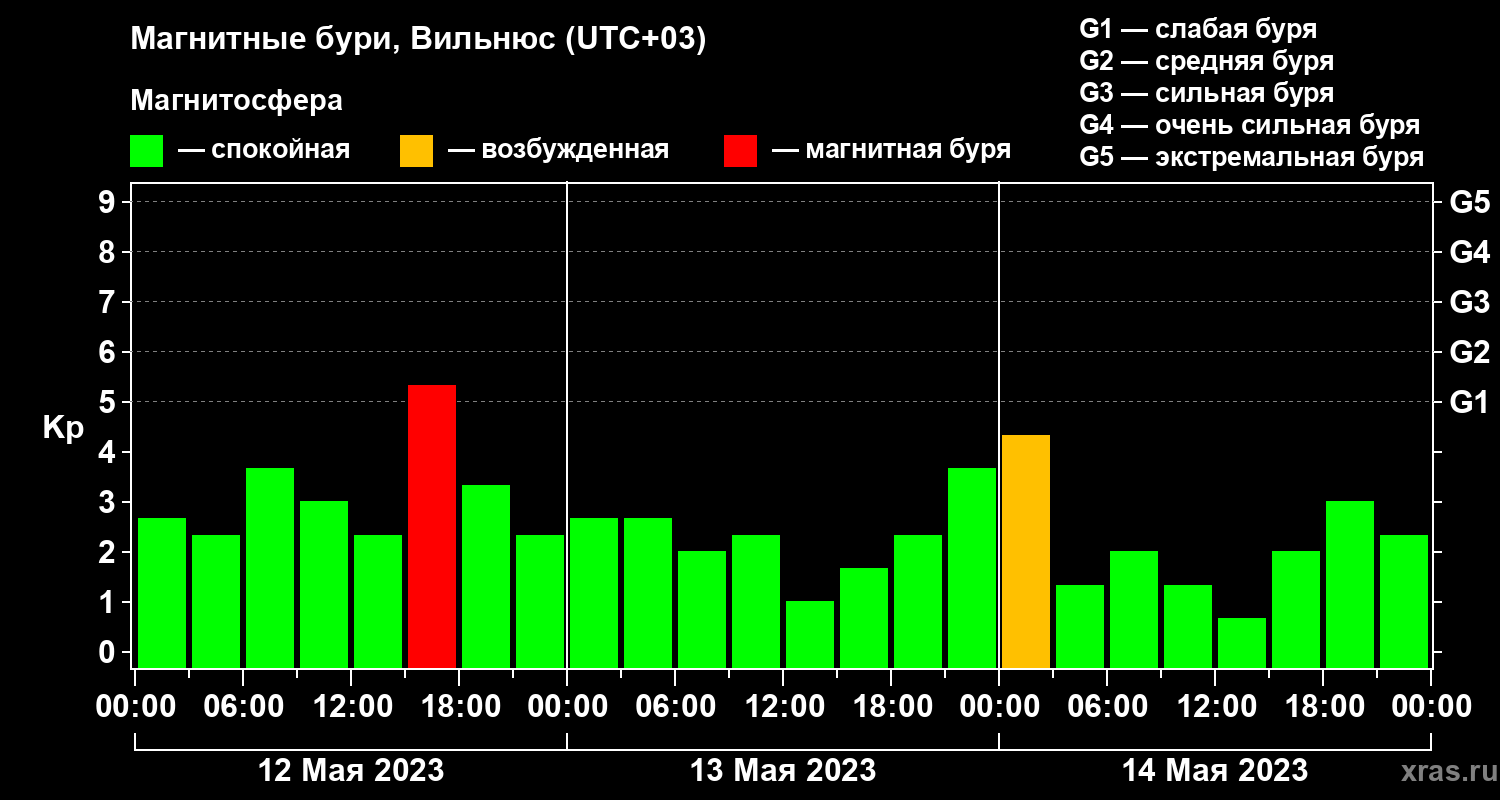Click 'G4 — очень сильная буря' legend line

pos(1250,125)
